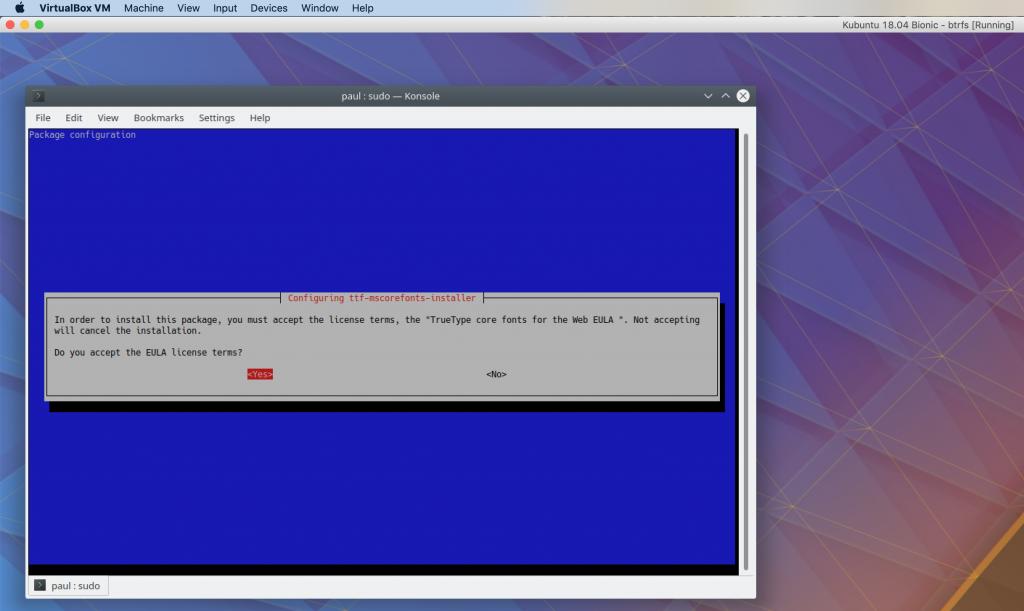
Task: Click the Apple logo menu
Action: [x=19, y=8]
